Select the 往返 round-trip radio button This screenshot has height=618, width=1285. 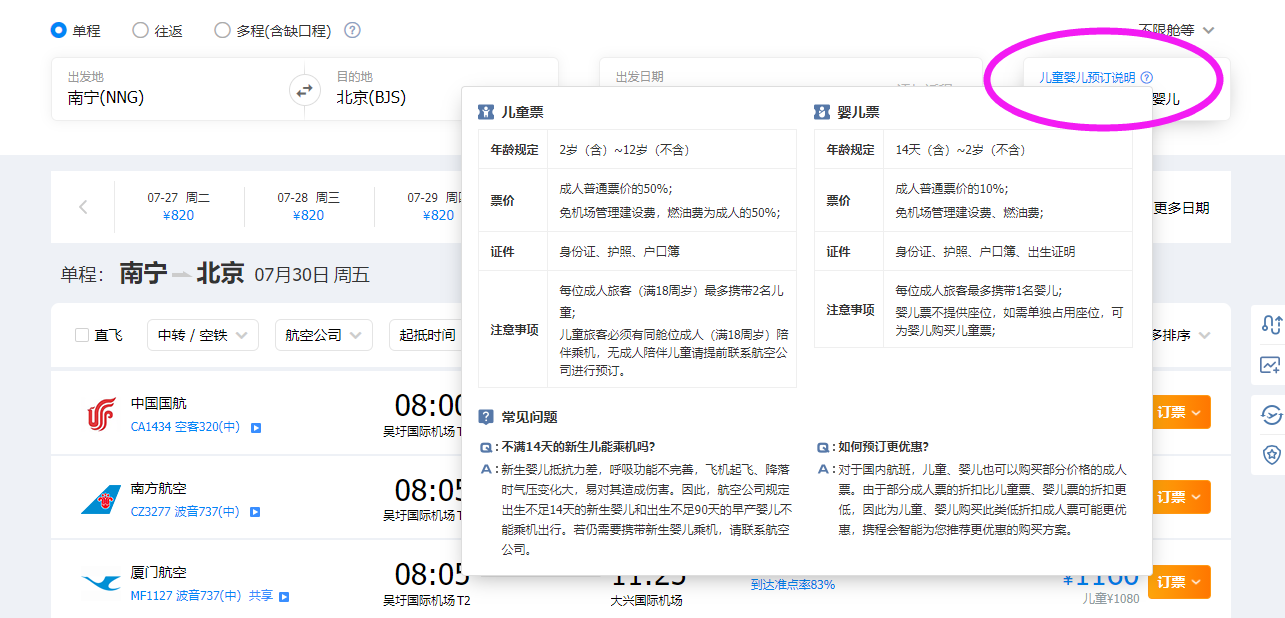tap(141, 30)
